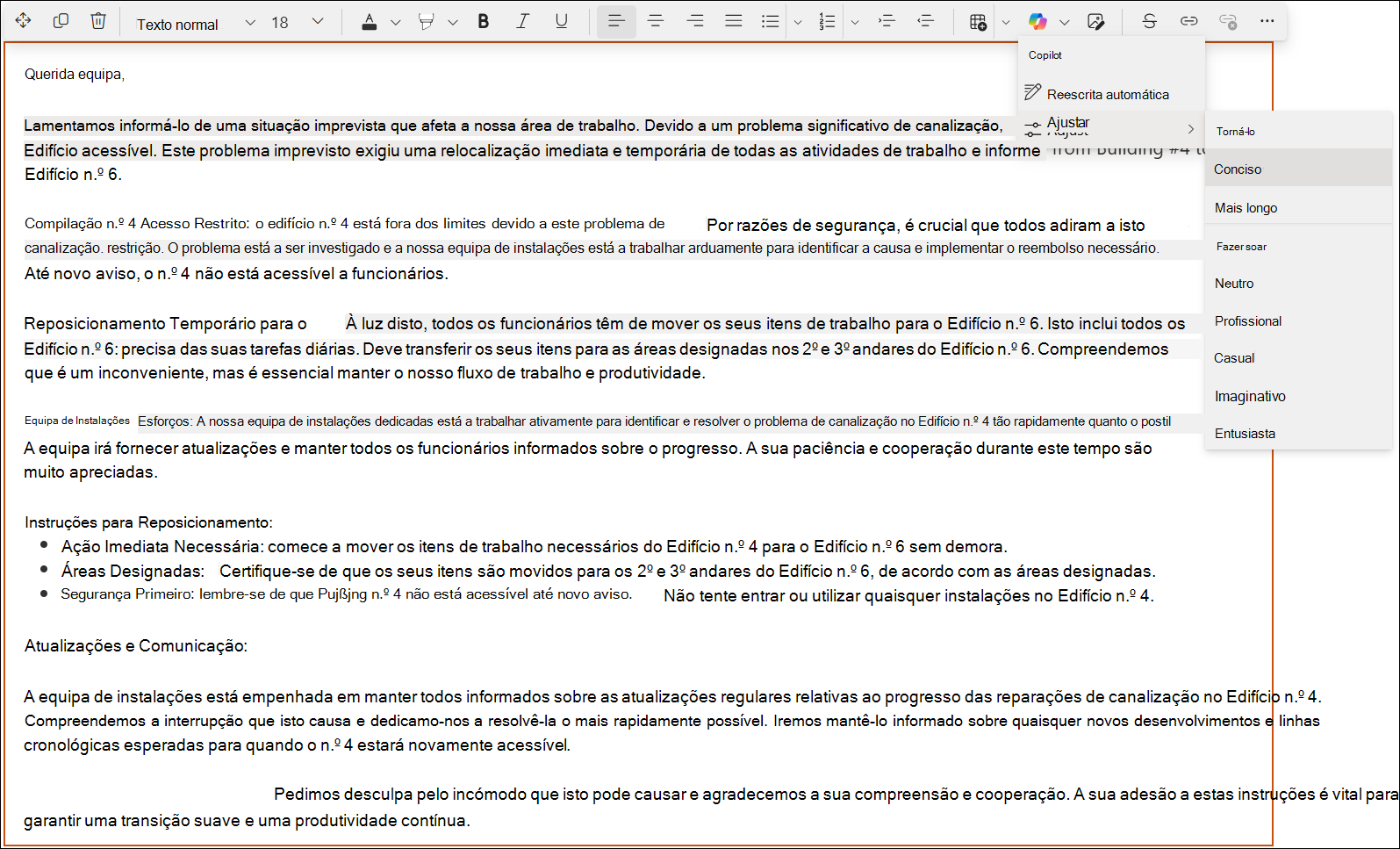
Task: Toggle italic formatting
Action: point(522,22)
